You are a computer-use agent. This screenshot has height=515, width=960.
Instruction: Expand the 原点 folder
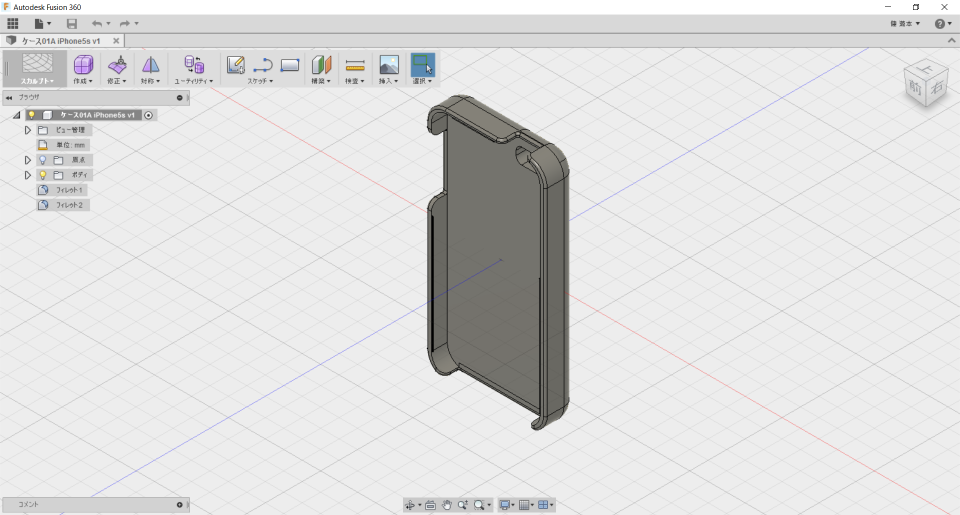coord(28,160)
